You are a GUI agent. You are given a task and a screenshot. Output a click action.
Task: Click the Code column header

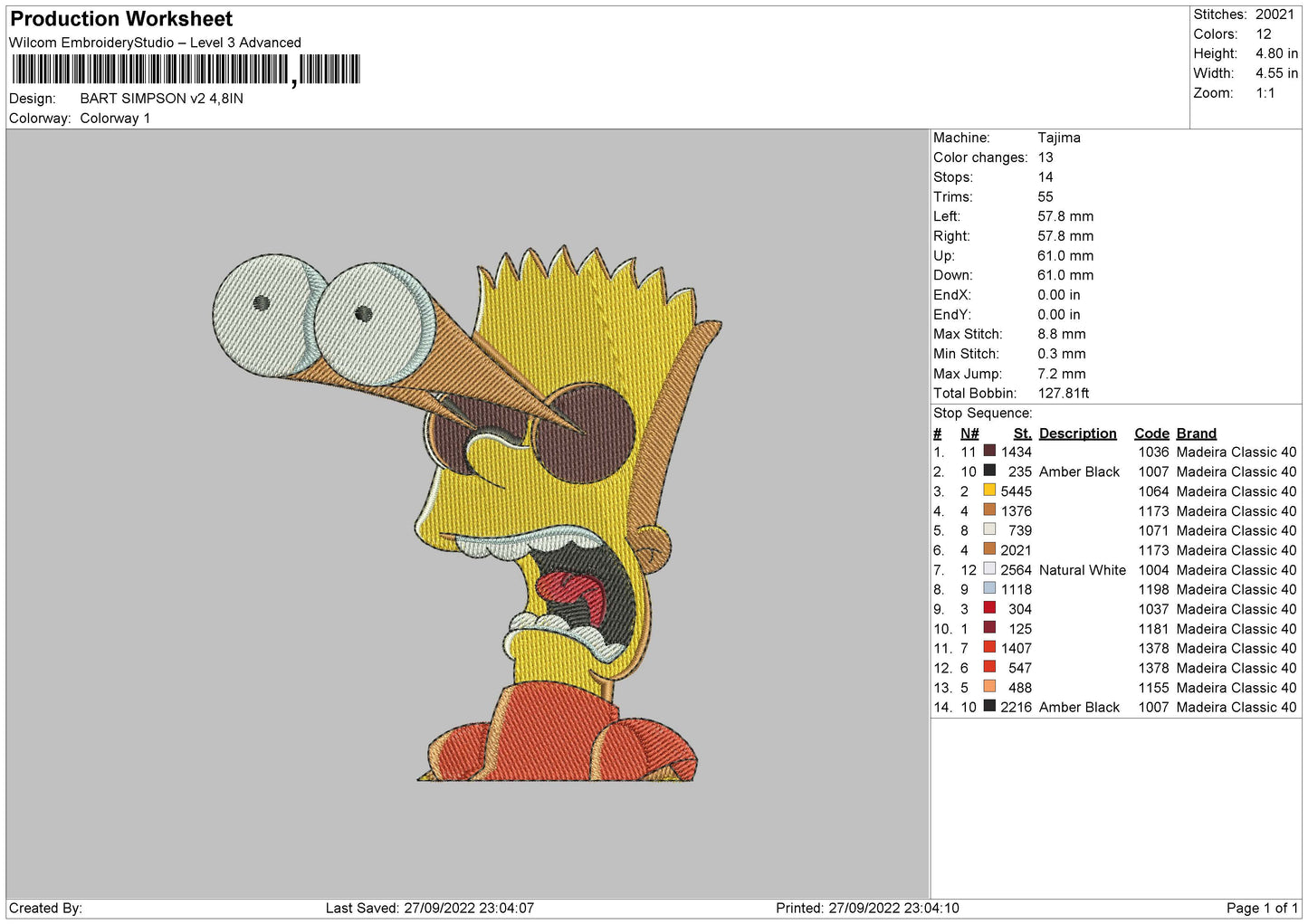coord(1151,433)
